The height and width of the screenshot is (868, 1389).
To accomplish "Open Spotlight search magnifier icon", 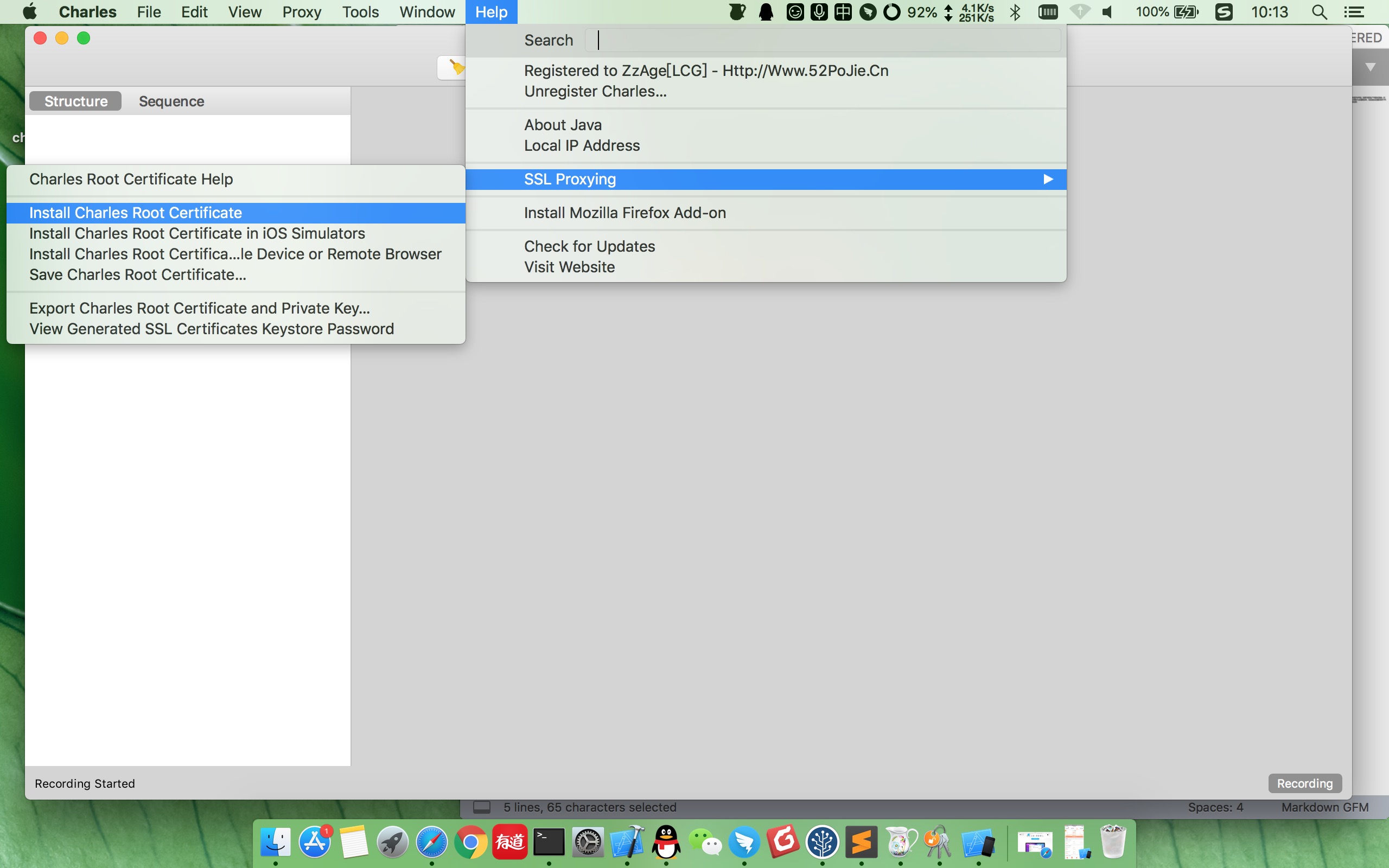I will click(x=1319, y=12).
